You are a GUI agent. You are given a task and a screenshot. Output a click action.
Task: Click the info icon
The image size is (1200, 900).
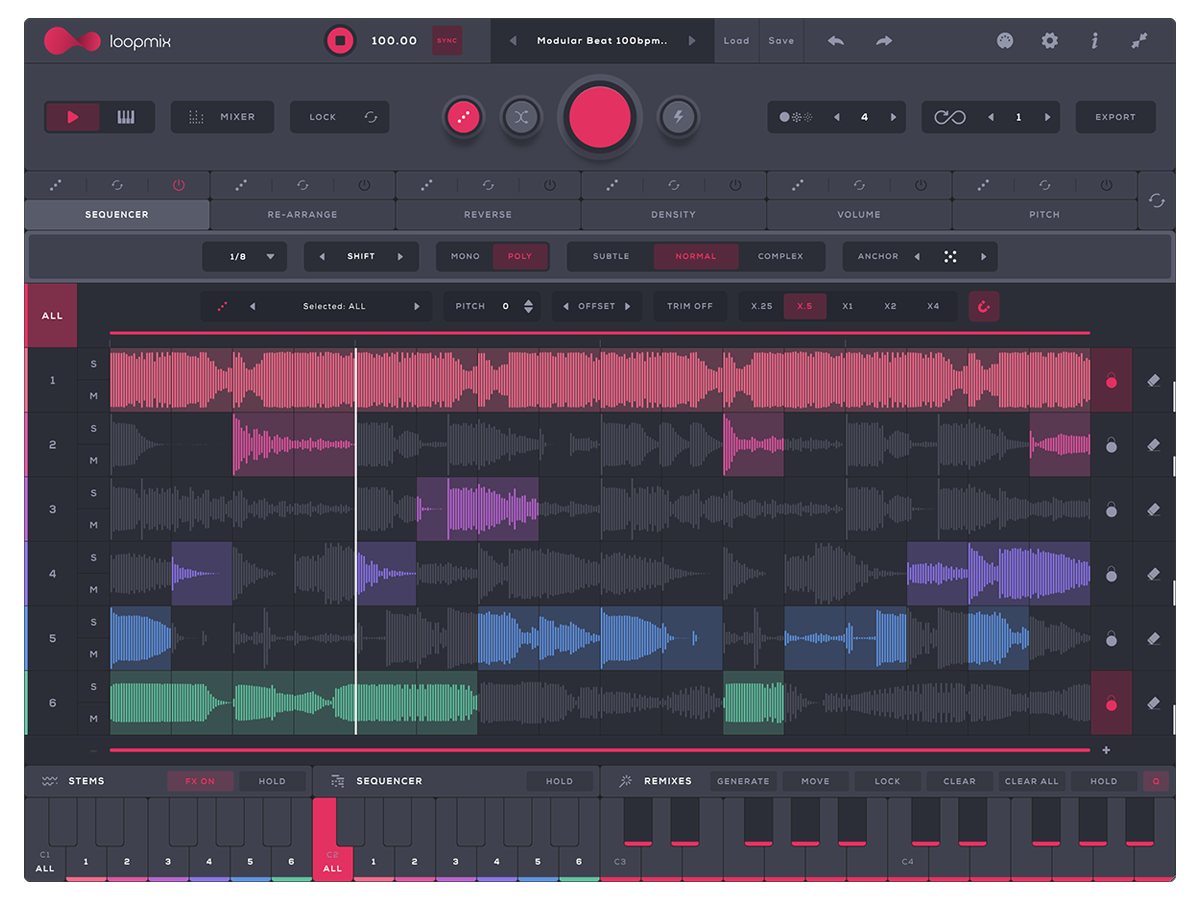[1095, 41]
